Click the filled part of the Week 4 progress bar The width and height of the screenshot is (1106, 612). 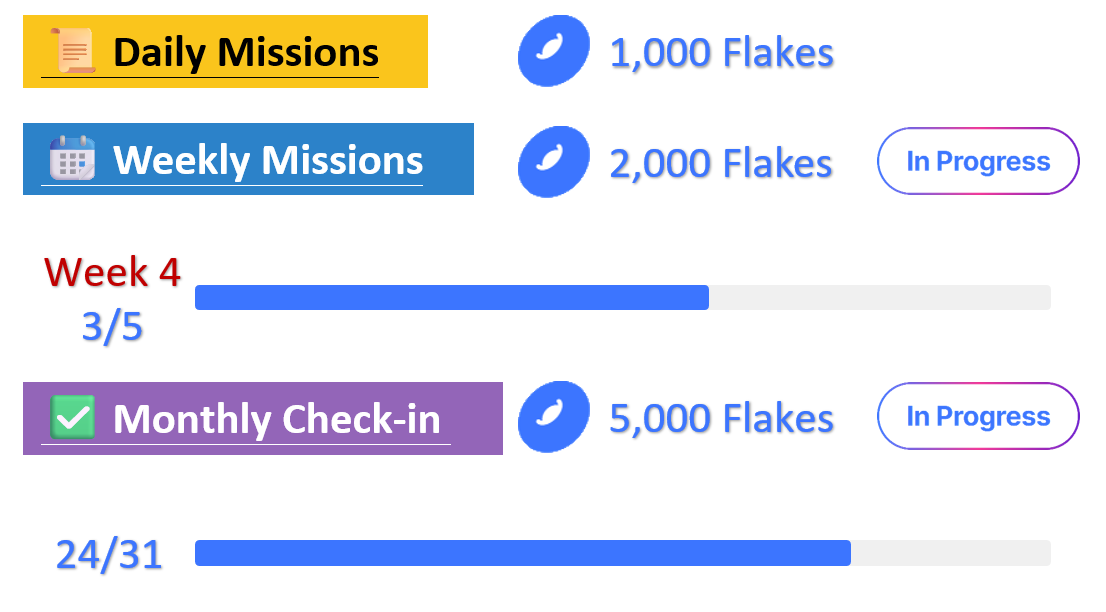click(x=451, y=297)
